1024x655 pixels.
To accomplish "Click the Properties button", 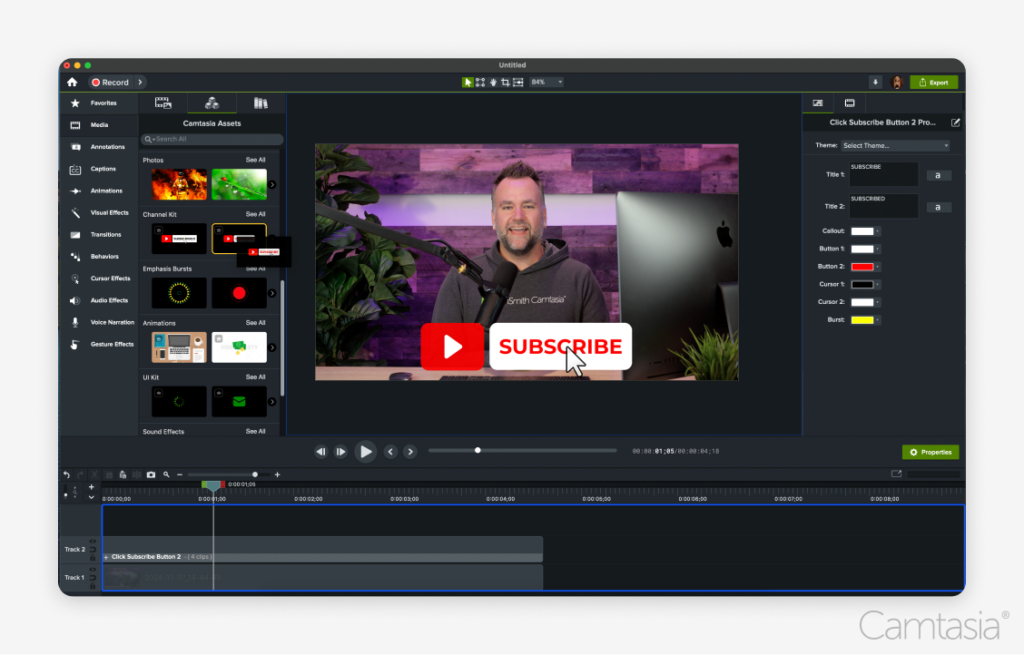I will click(931, 452).
